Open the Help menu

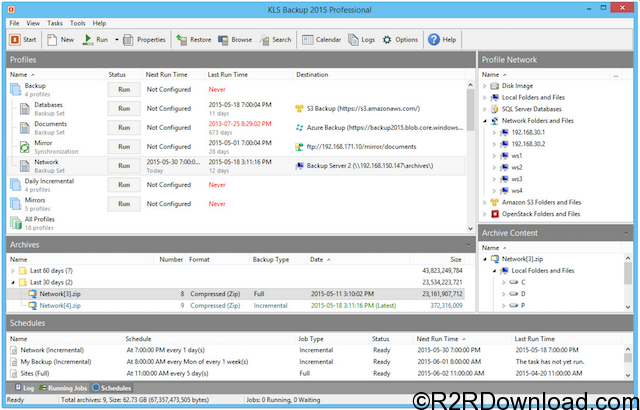pos(99,23)
